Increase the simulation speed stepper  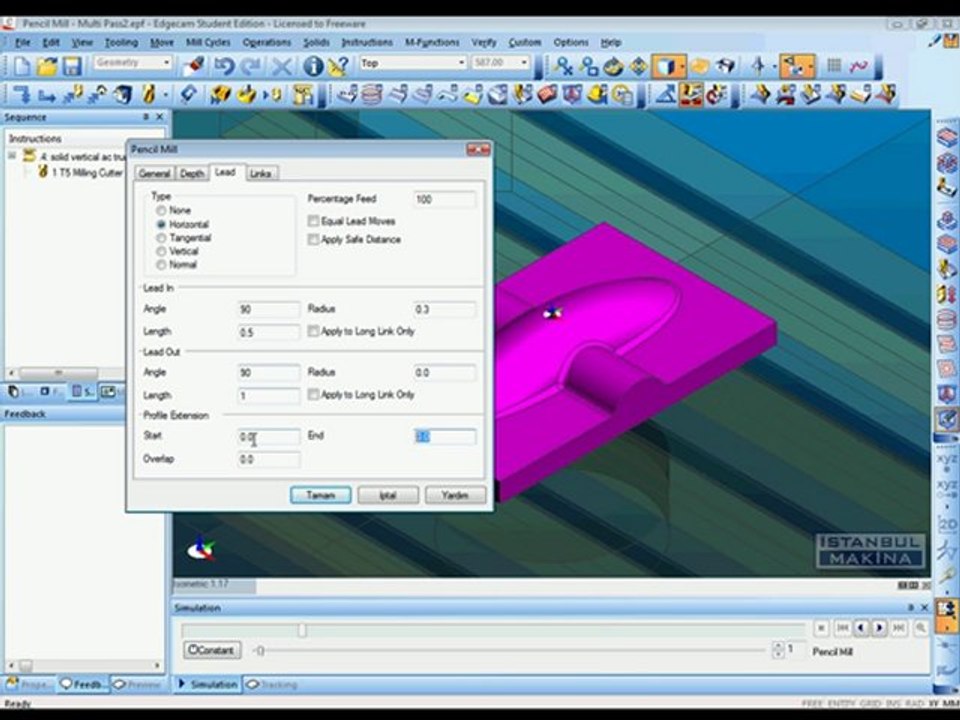(x=778, y=645)
